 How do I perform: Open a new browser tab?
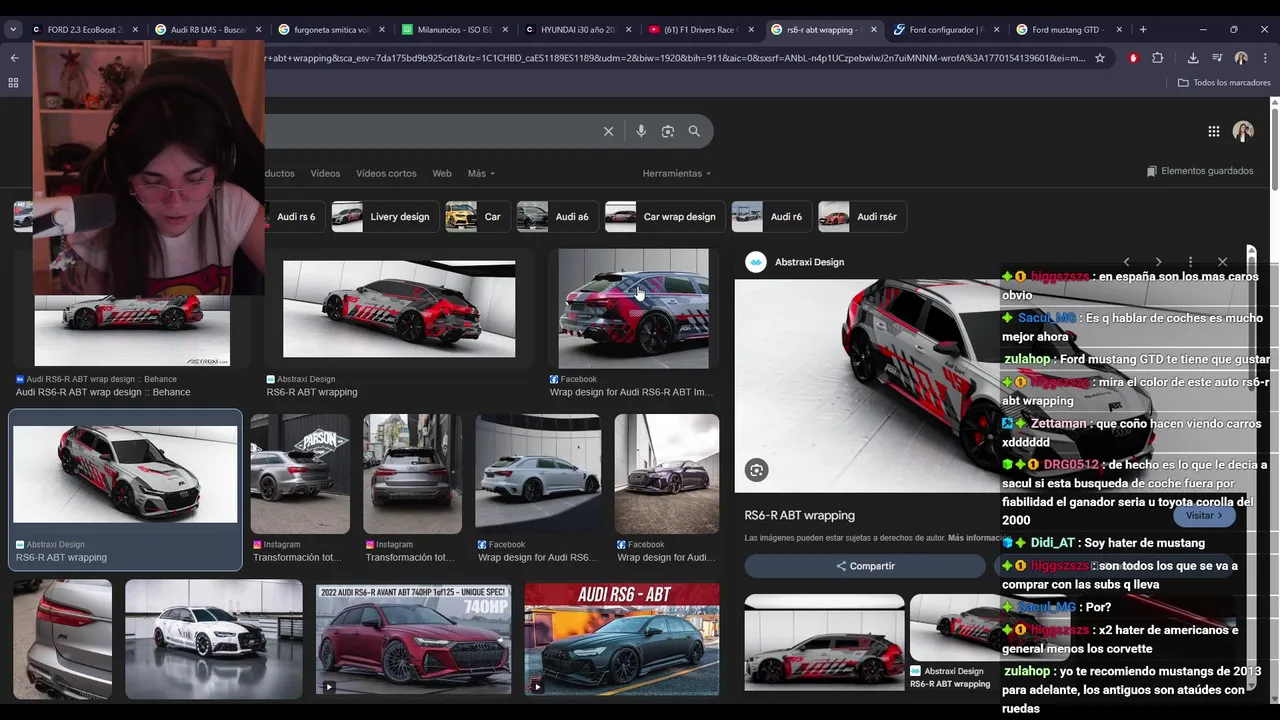tap(1143, 30)
